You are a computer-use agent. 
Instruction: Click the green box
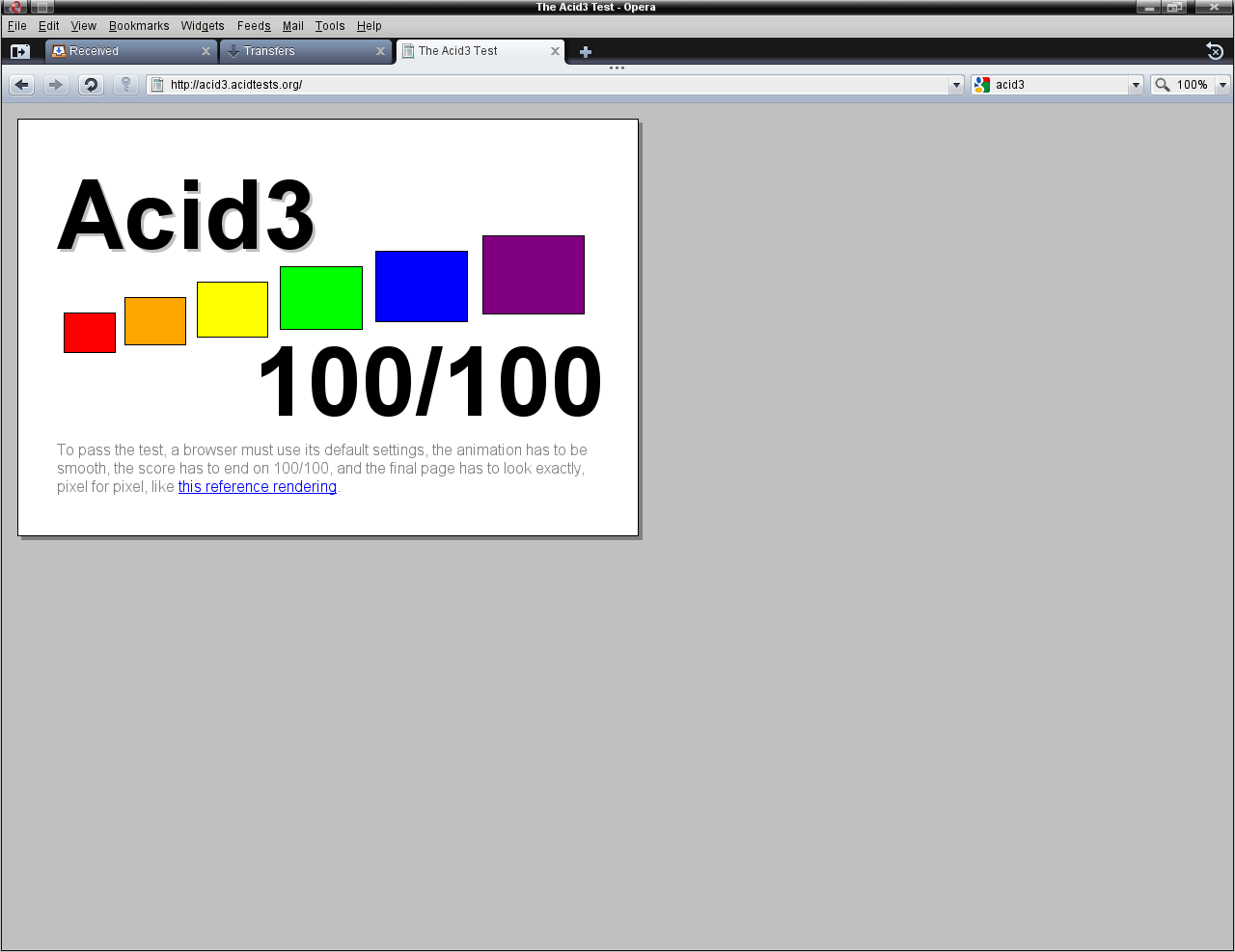coord(321,298)
